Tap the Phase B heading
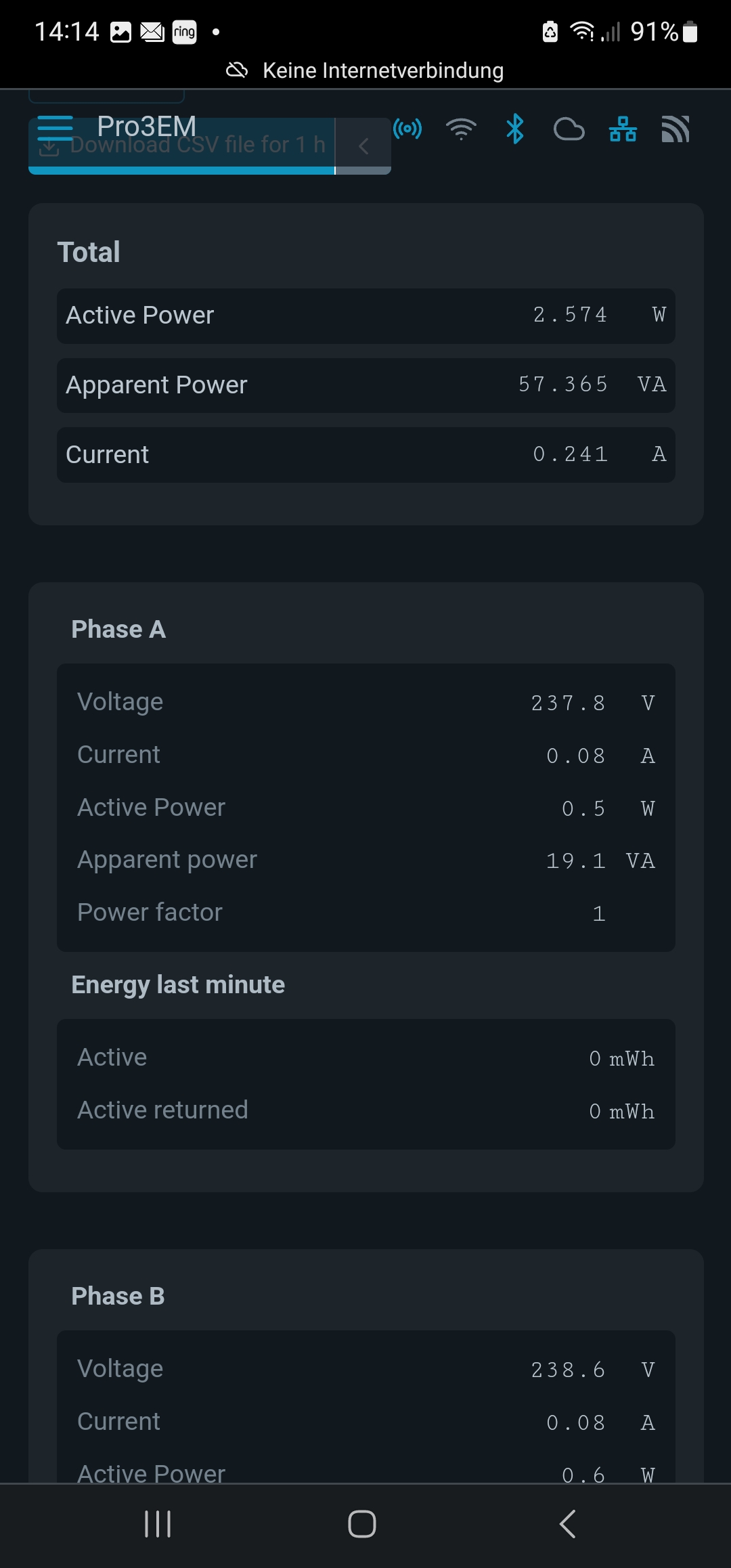 [118, 1296]
